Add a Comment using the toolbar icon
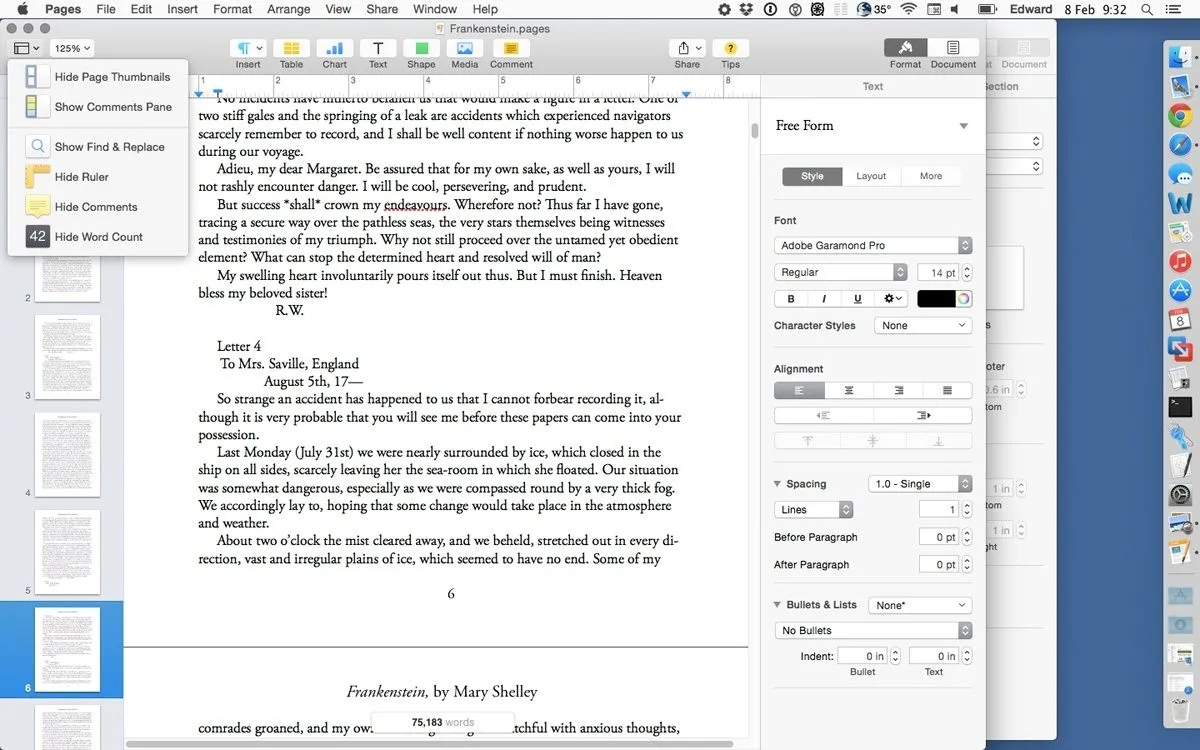 click(511, 49)
